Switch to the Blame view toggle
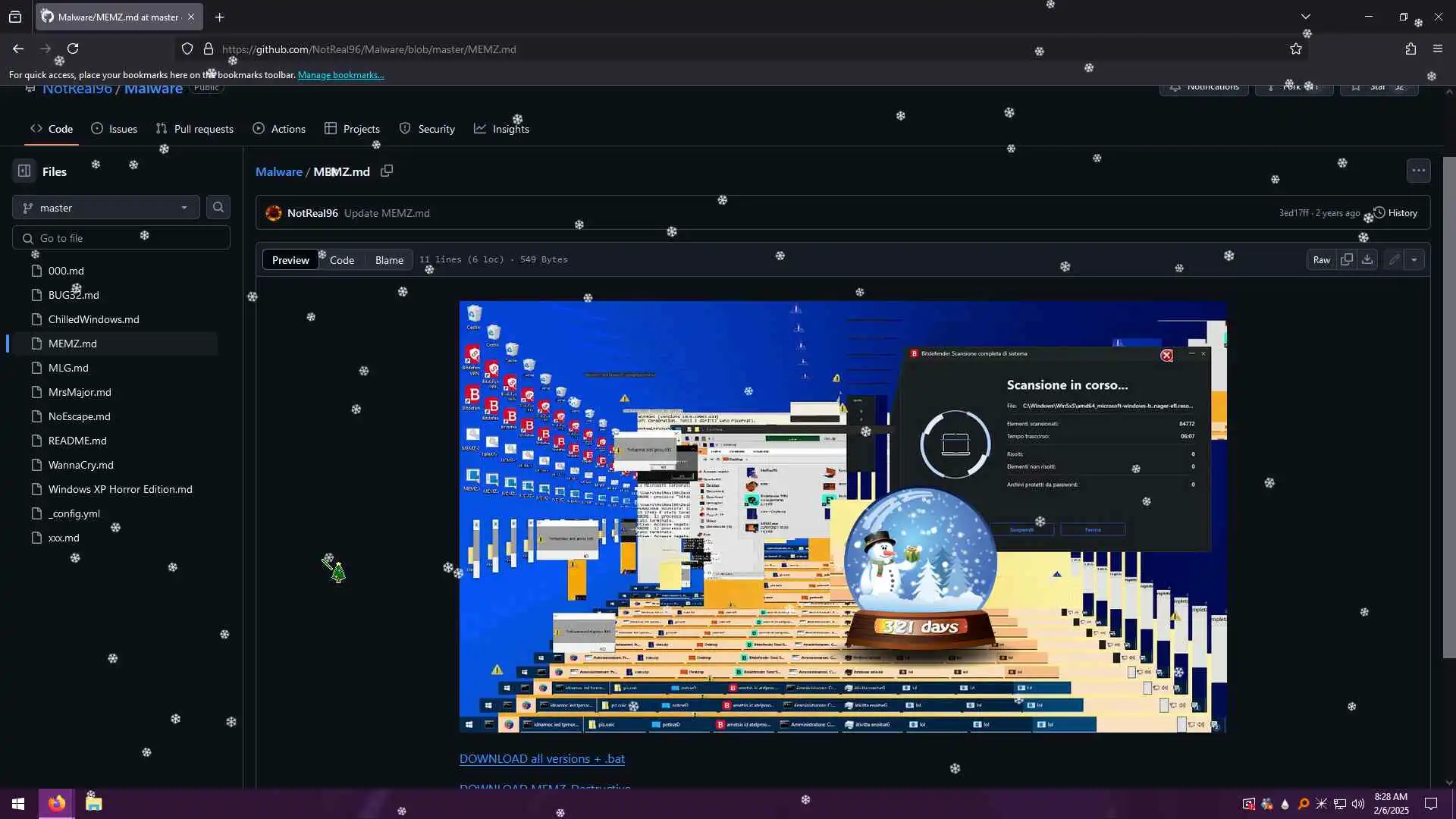This screenshot has width=1456, height=819. 389,260
